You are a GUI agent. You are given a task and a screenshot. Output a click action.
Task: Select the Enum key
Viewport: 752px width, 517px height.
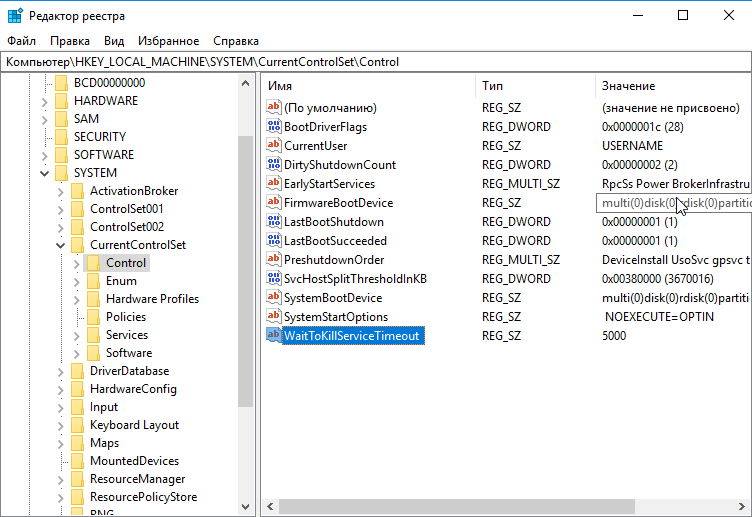tap(121, 281)
